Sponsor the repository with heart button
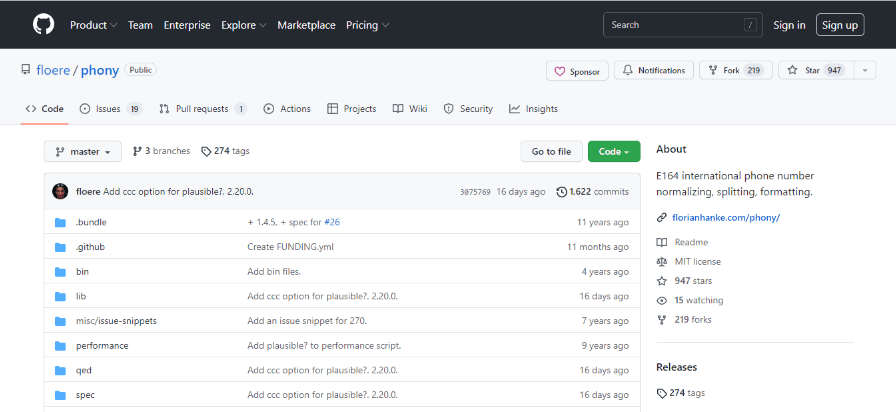 [577, 71]
